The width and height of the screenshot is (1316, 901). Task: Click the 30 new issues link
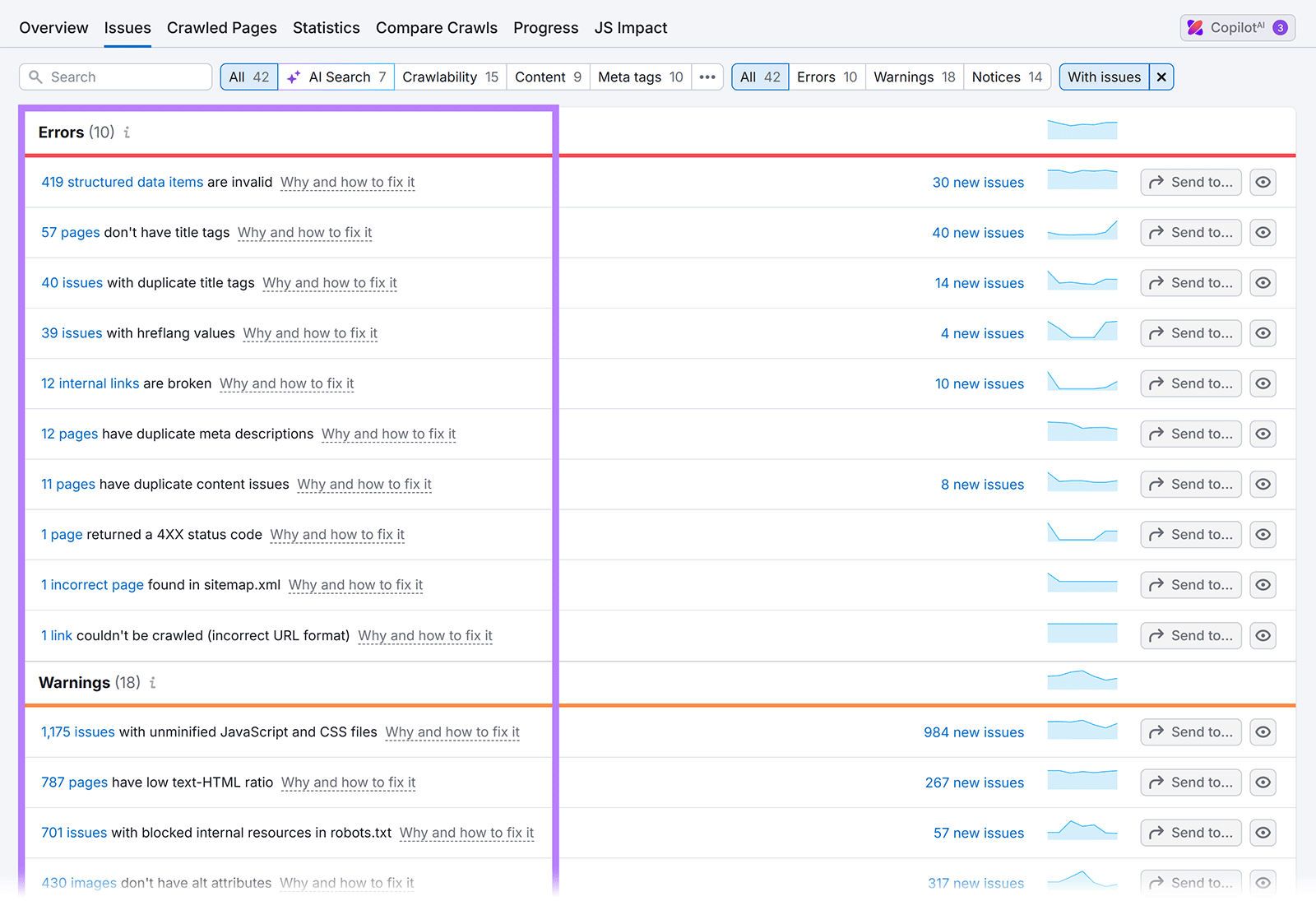(x=978, y=182)
